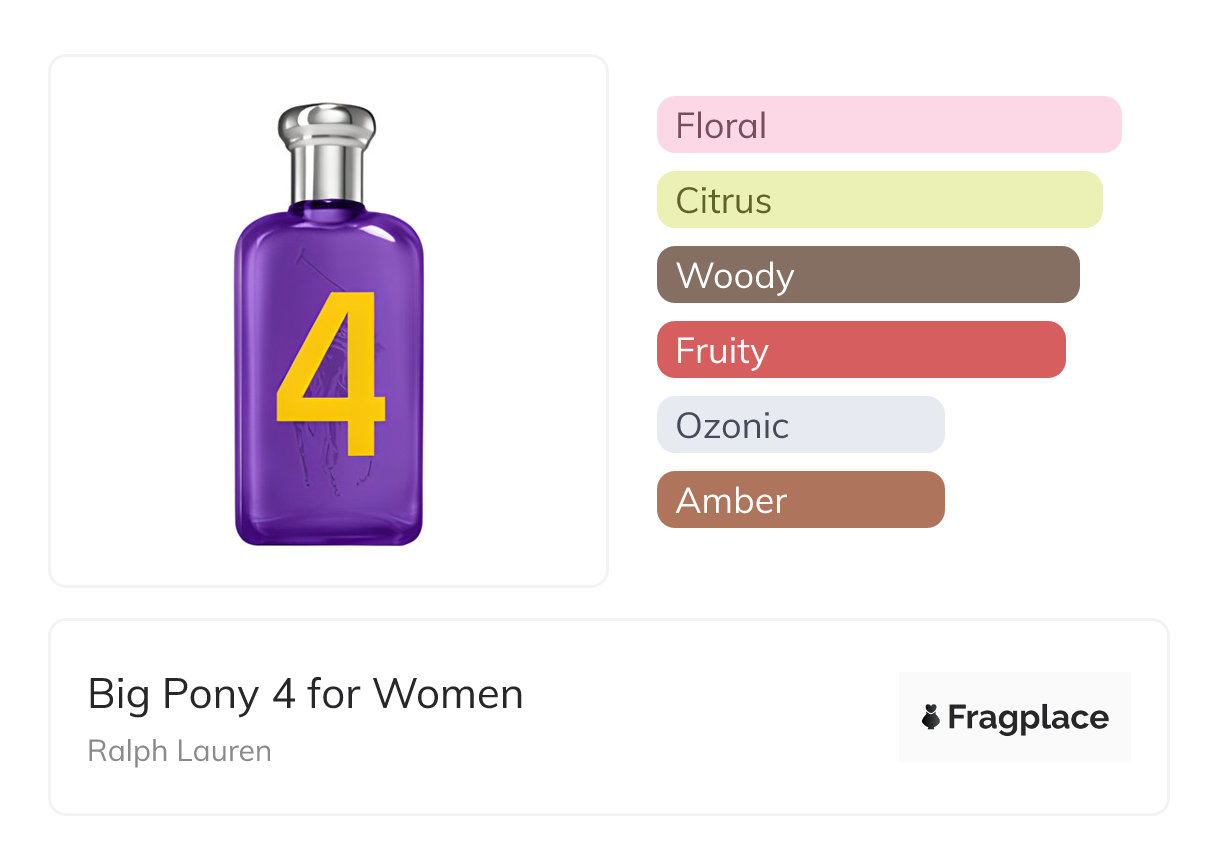Image resolution: width=1218 pixels, height=864 pixels.
Task: Click the Big Pony 4 for Women title
Action: [x=305, y=694]
